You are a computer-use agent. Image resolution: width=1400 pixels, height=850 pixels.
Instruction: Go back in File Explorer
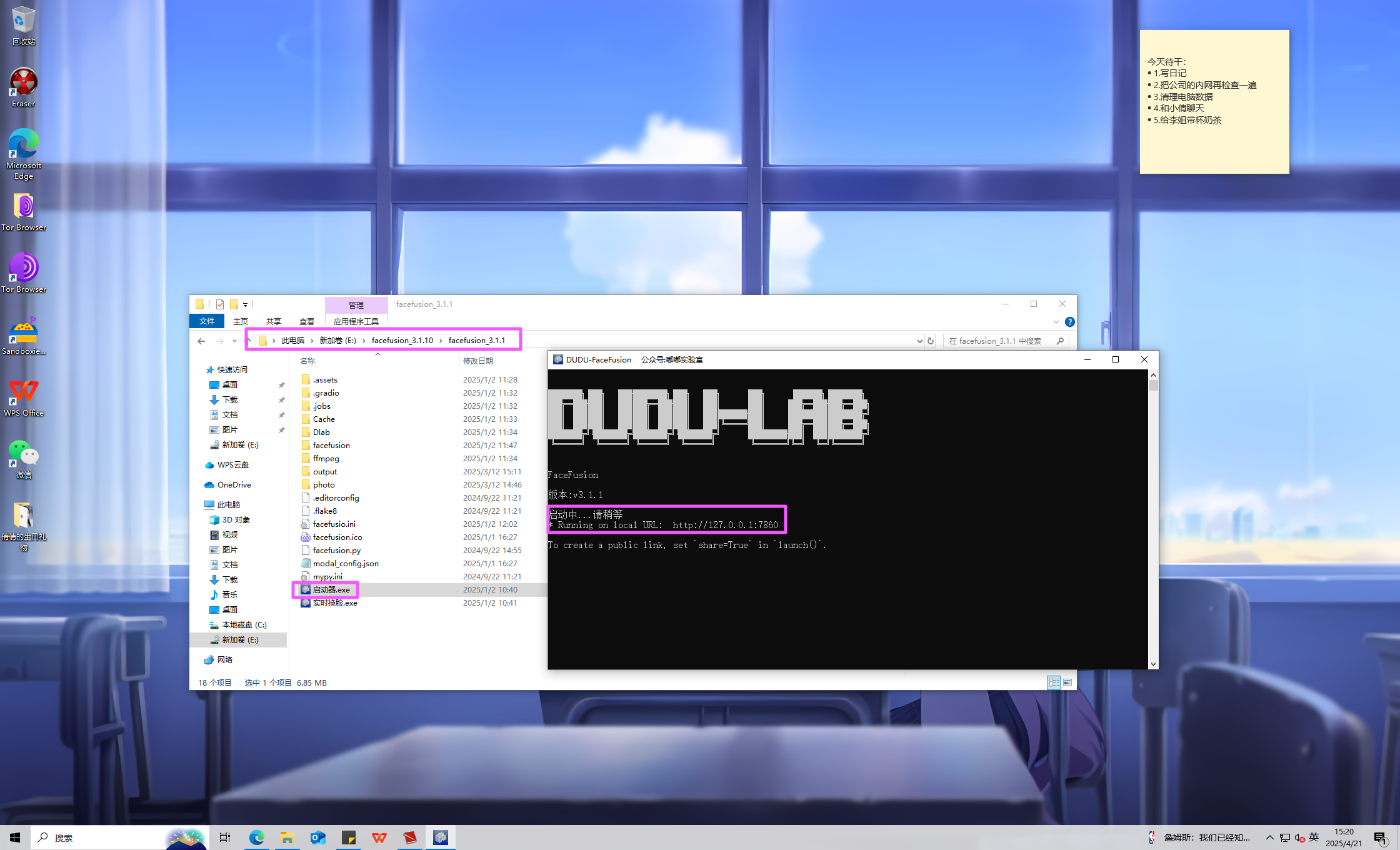click(201, 341)
